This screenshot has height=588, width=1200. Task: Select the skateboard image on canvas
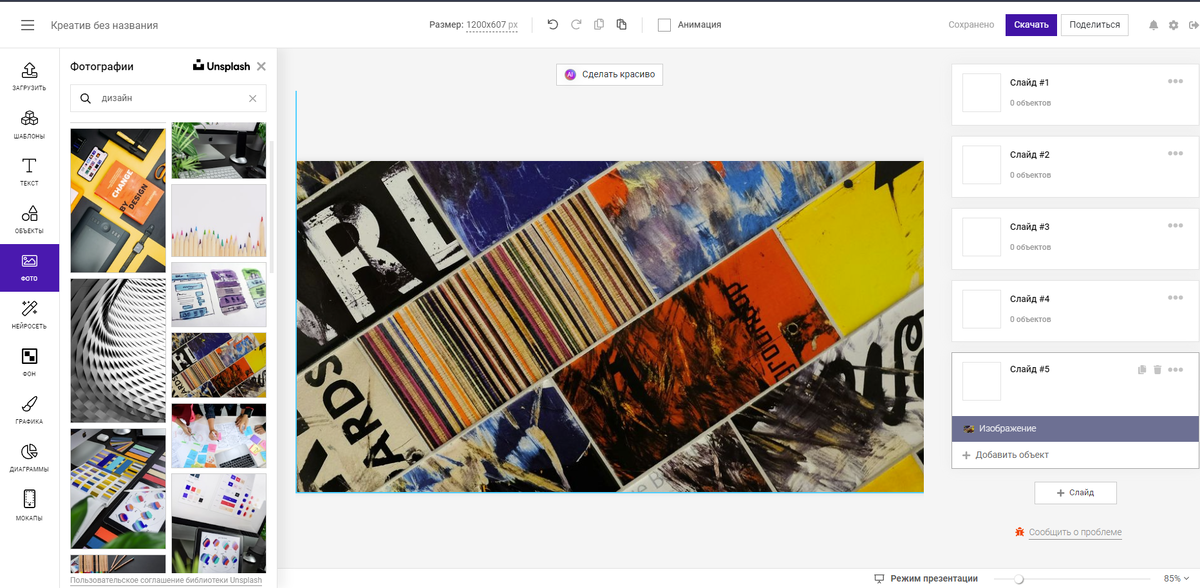coord(610,326)
